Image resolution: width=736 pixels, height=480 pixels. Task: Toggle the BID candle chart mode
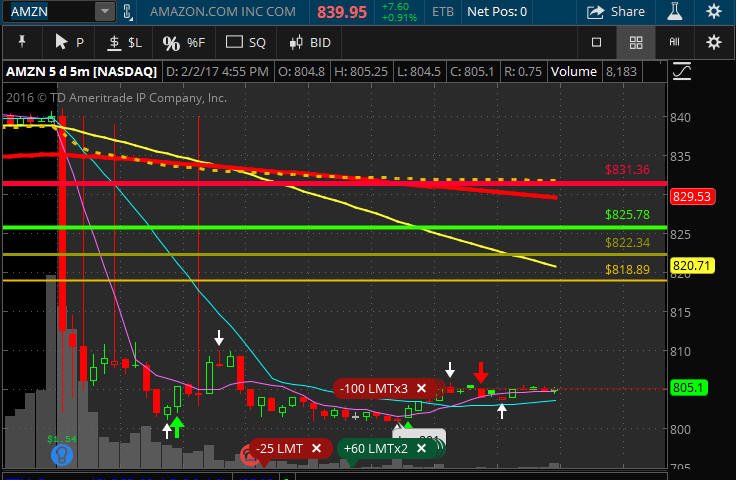310,43
